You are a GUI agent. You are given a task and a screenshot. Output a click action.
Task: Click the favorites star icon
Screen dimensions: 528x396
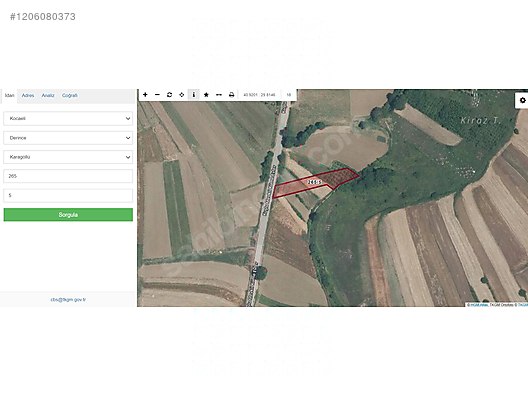(206, 95)
